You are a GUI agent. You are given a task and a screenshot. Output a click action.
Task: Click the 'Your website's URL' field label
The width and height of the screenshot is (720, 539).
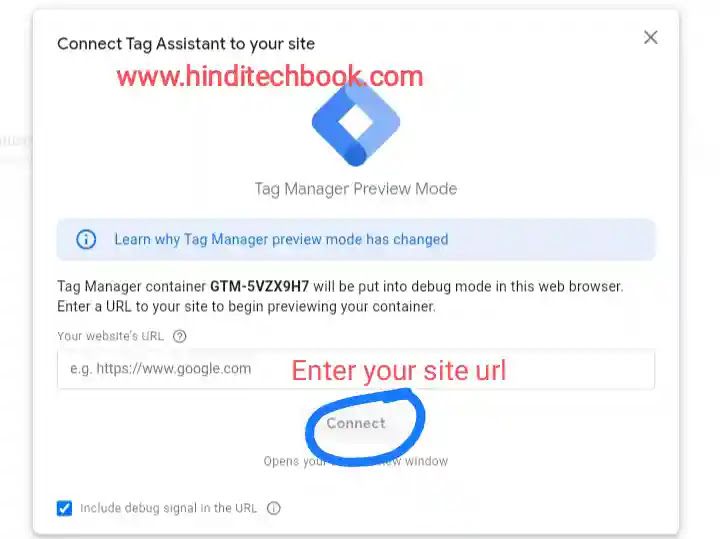[110, 336]
